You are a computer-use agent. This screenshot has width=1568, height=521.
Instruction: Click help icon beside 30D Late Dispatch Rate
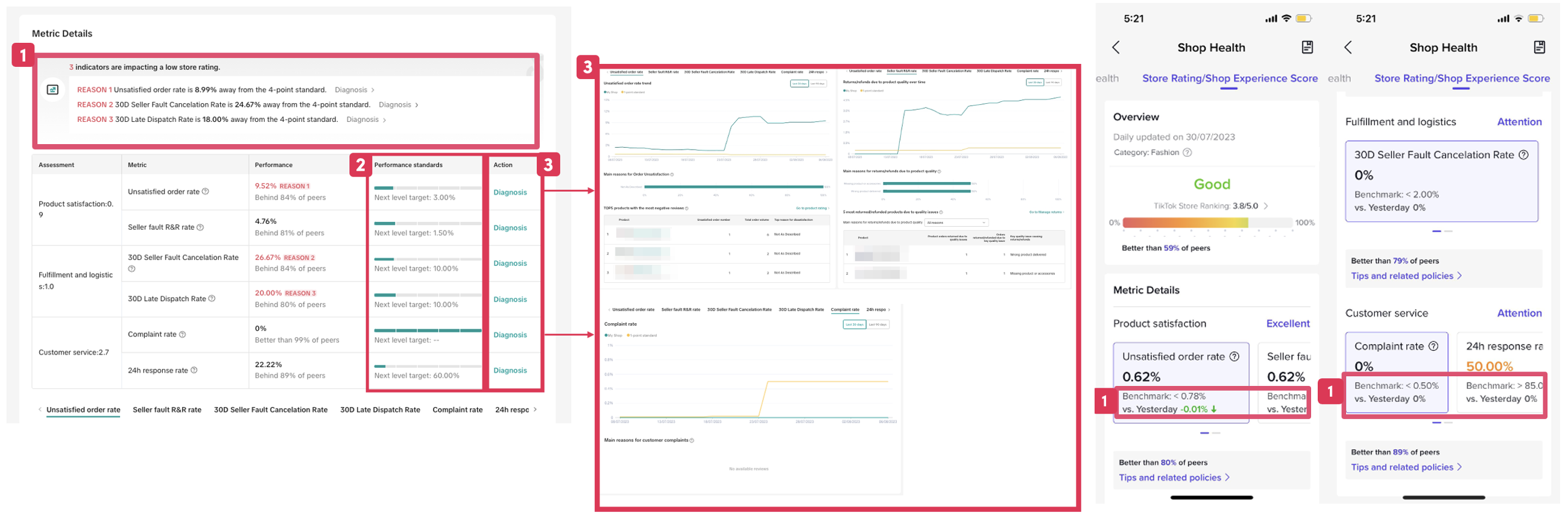point(212,299)
